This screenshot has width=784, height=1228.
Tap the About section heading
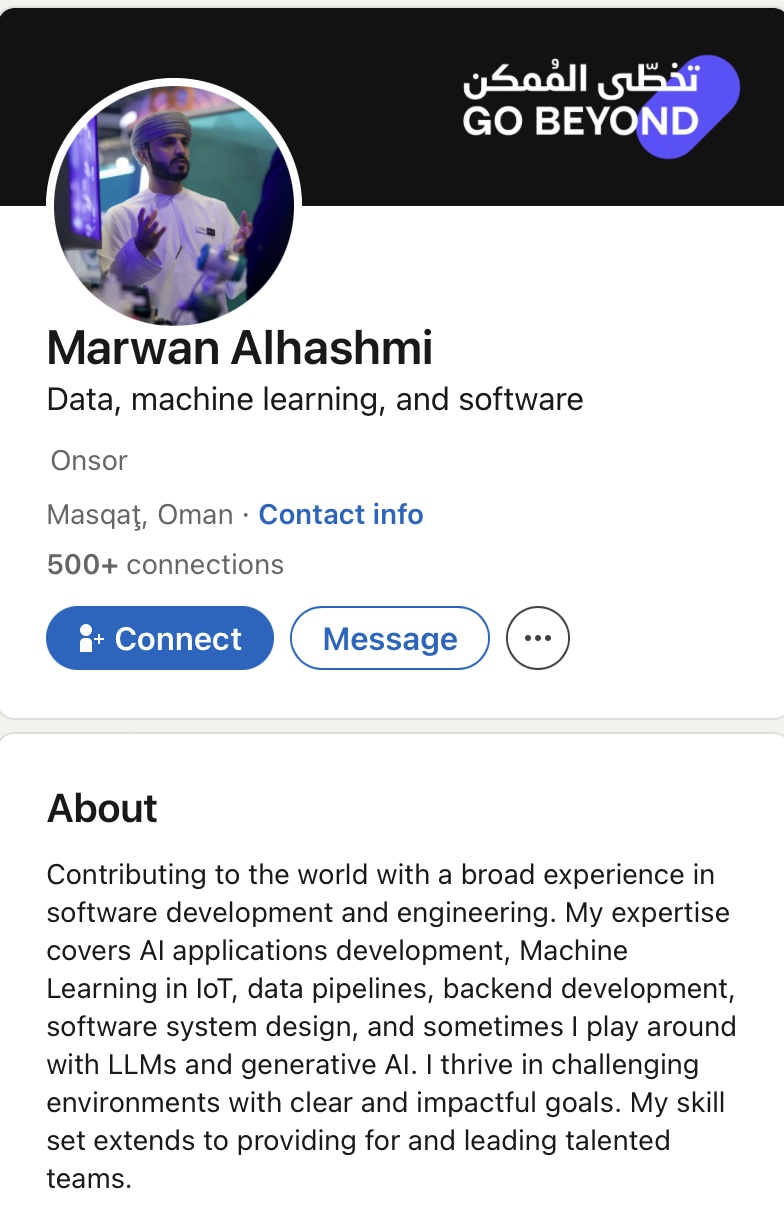[x=102, y=808]
